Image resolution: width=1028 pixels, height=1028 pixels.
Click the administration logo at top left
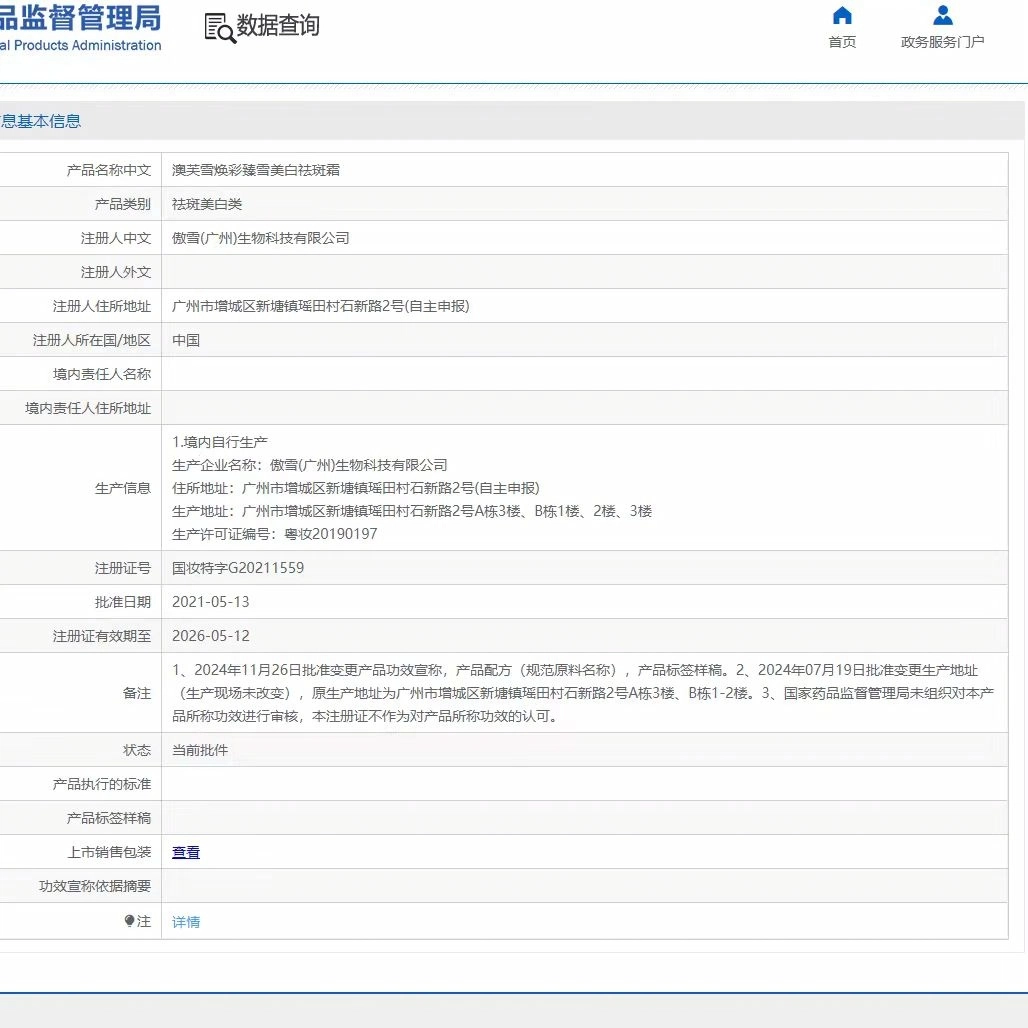[80, 28]
